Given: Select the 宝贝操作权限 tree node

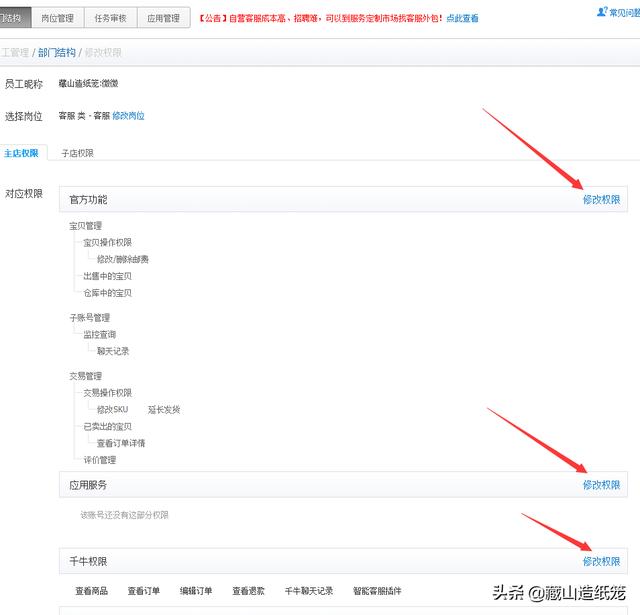Looking at the screenshot, I should point(108,242).
